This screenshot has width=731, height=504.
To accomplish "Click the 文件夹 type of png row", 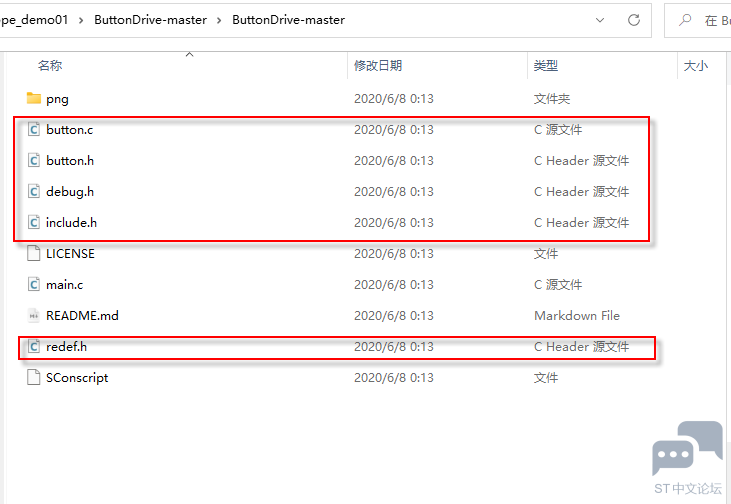I will coord(552,99).
